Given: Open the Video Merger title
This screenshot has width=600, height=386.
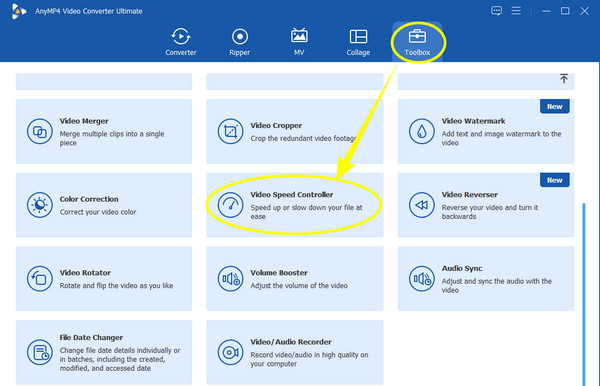Looking at the screenshot, I should tap(84, 121).
